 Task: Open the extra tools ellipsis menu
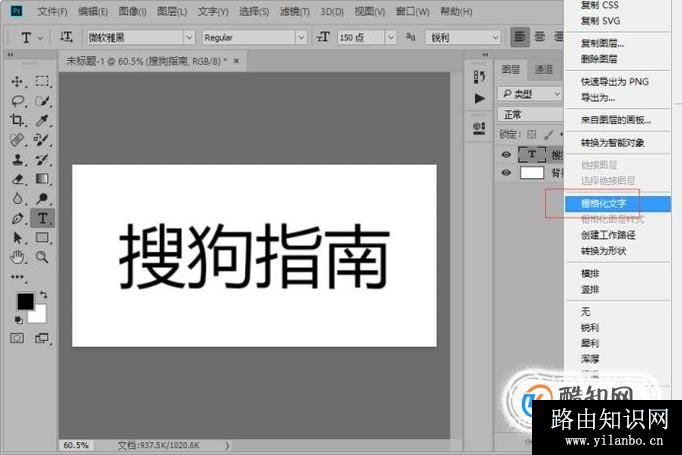point(17,276)
